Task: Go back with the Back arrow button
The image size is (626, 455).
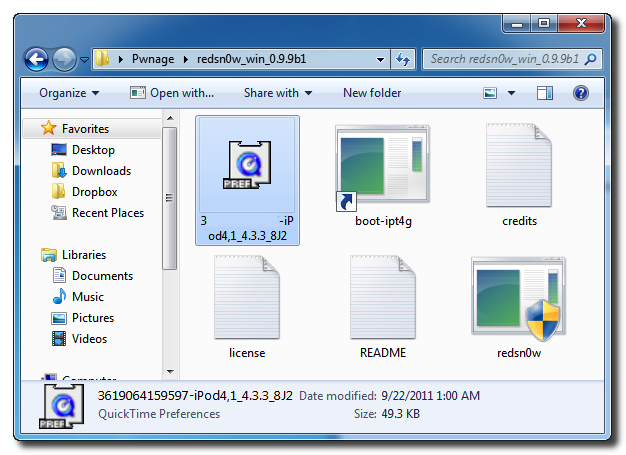Action: click(36, 60)
